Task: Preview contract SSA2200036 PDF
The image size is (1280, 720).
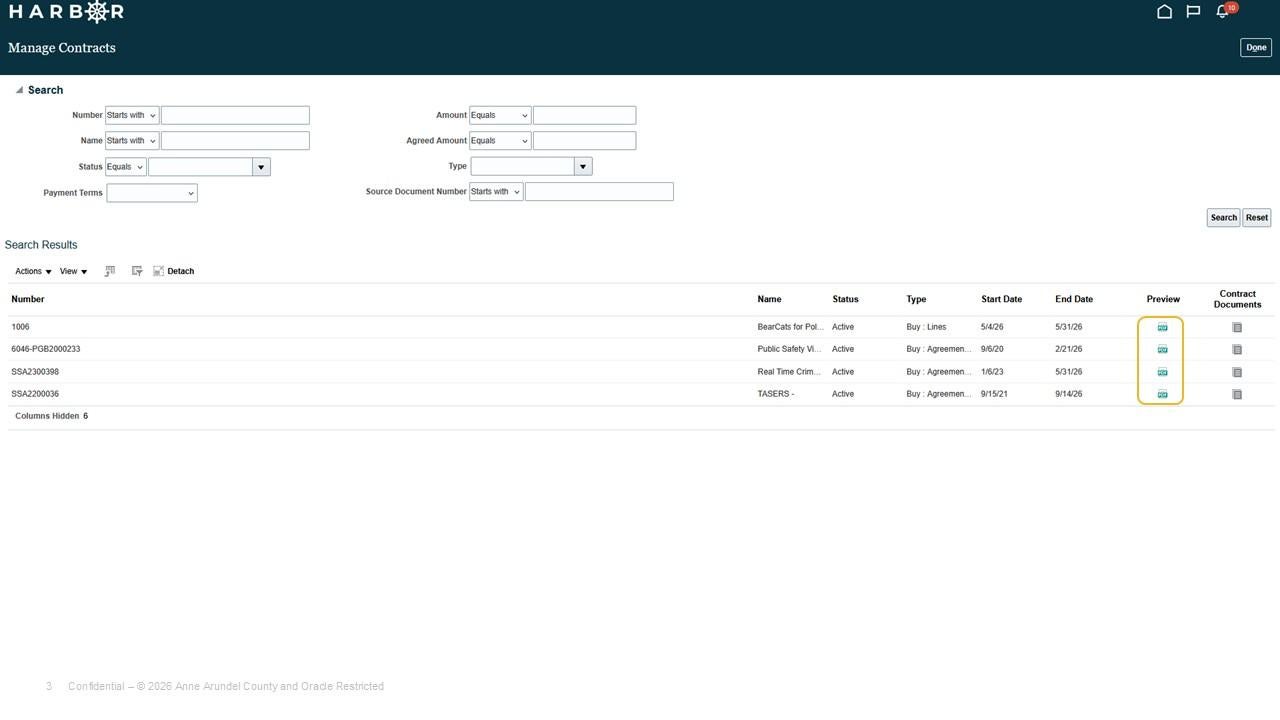Action: tap(1162, 394)
